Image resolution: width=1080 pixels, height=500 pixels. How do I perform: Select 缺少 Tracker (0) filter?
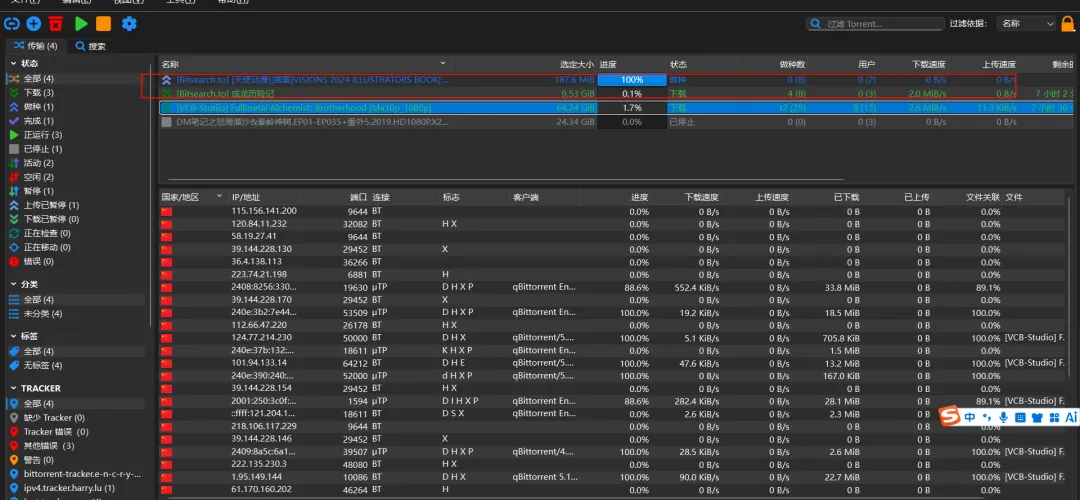76,417
